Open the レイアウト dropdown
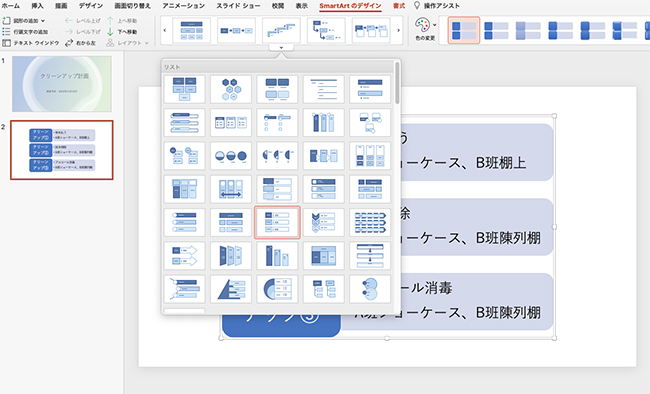This screenshot has height=394, width=650. click(x=127, y=43)
